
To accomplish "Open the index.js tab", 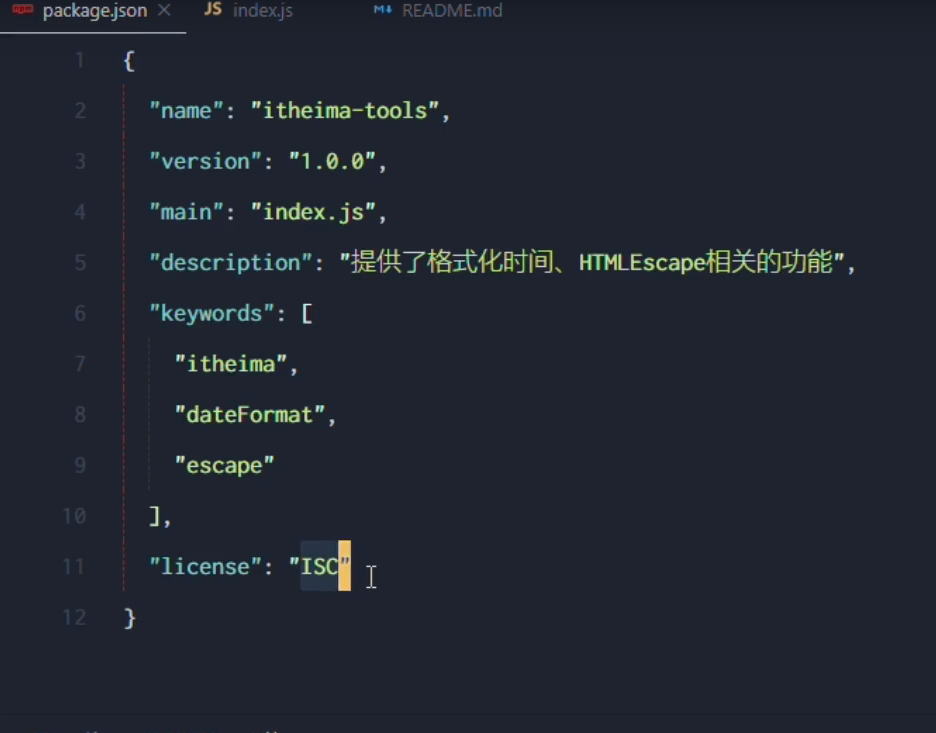I will 263,11.
